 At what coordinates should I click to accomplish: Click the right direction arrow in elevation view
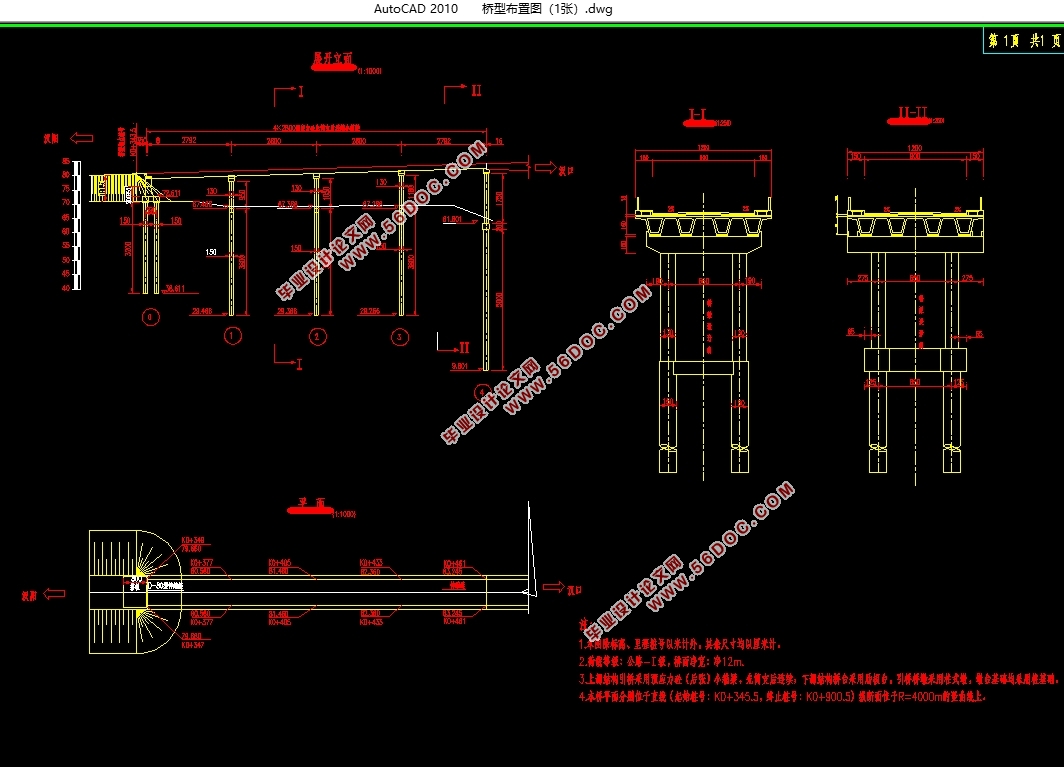(x=545, y=169)
